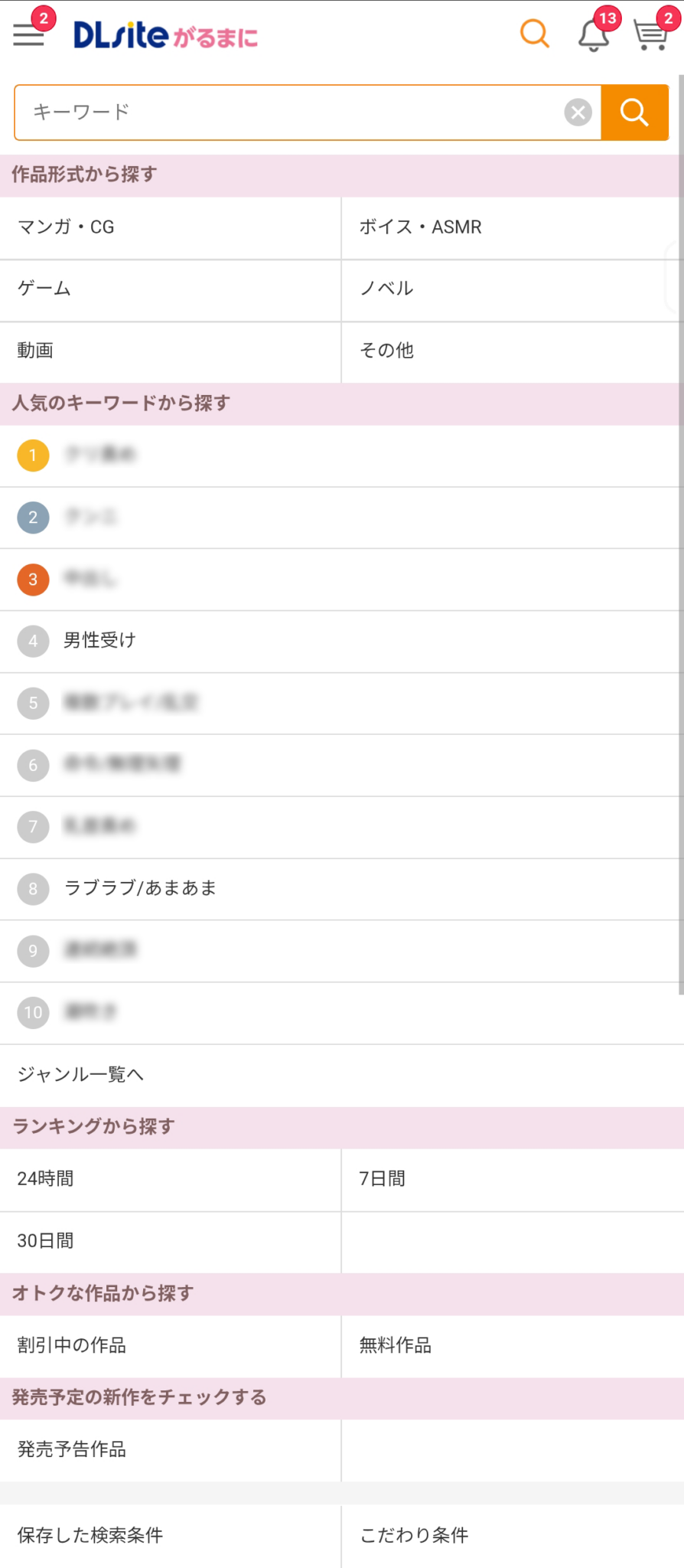Open the shopping cart icon

pyautogui.click(x=650, y=35)
